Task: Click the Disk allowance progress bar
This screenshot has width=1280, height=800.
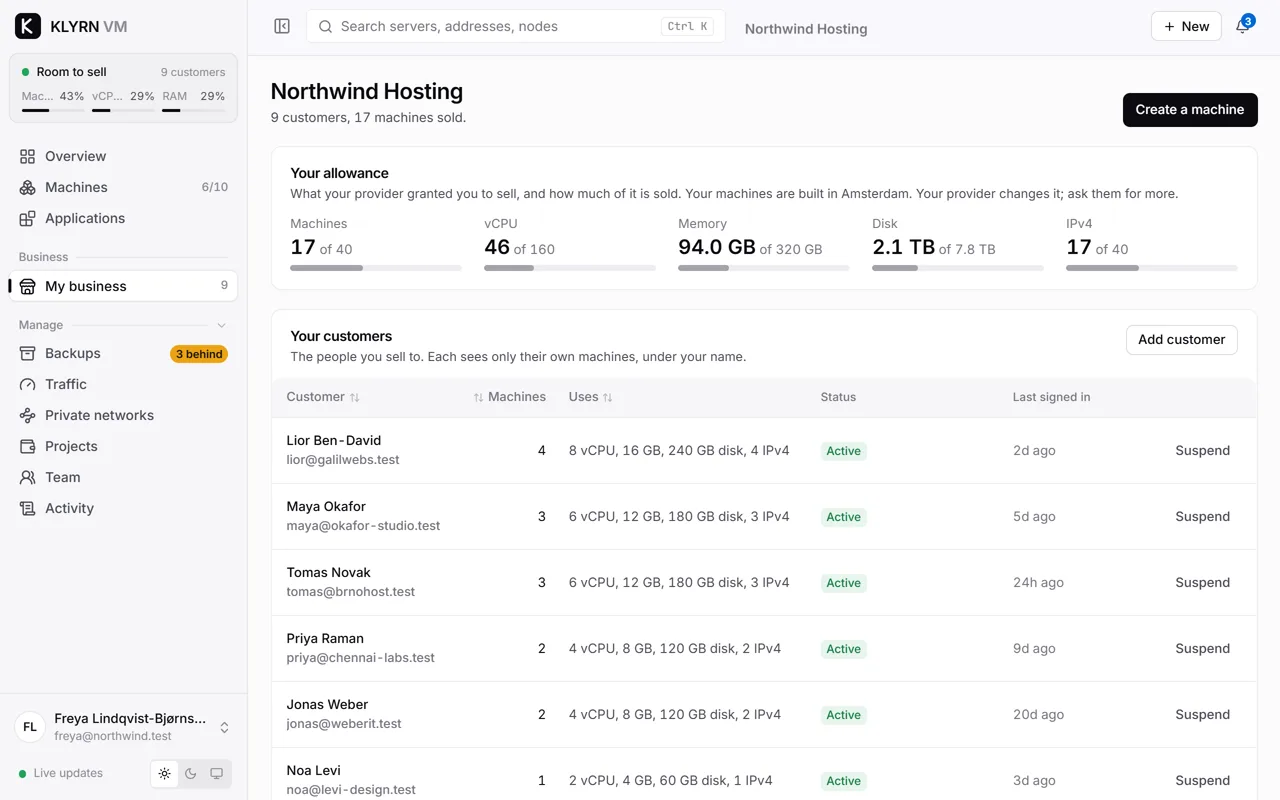Action: click(x=958, y=268)
